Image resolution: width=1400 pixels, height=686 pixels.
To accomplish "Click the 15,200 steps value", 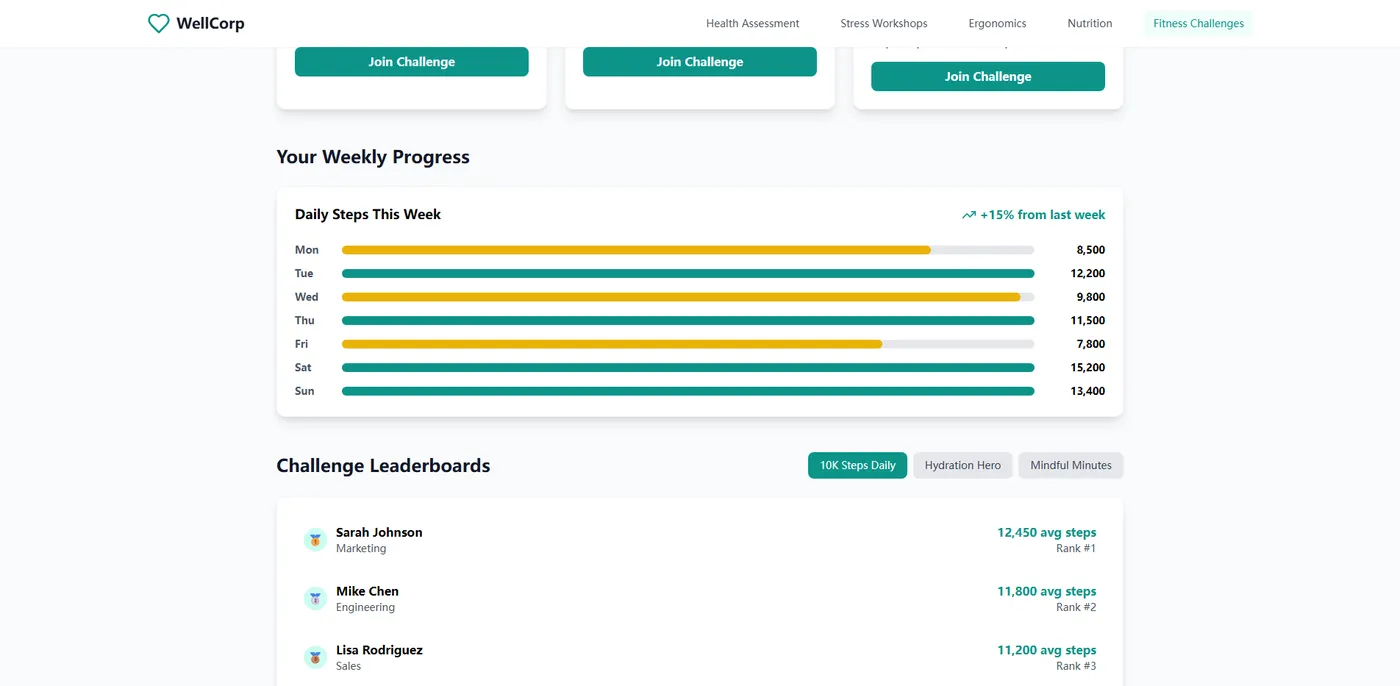I will 1087,367.
